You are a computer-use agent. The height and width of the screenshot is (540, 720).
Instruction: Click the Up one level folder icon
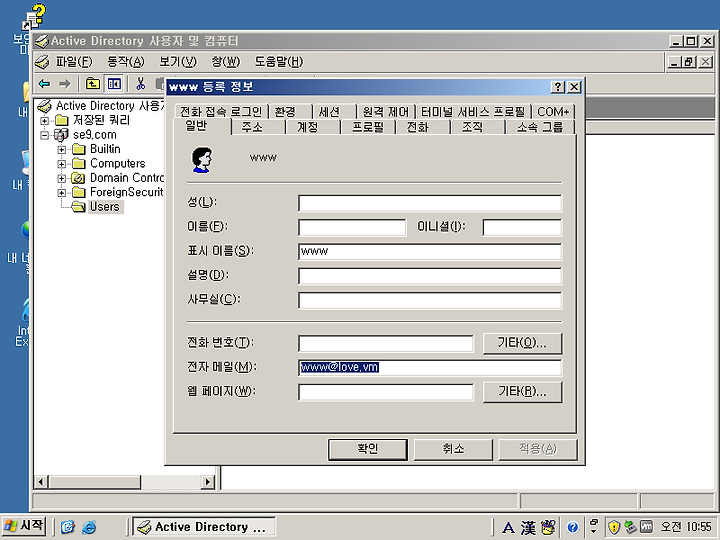click(x=93, y=84)
